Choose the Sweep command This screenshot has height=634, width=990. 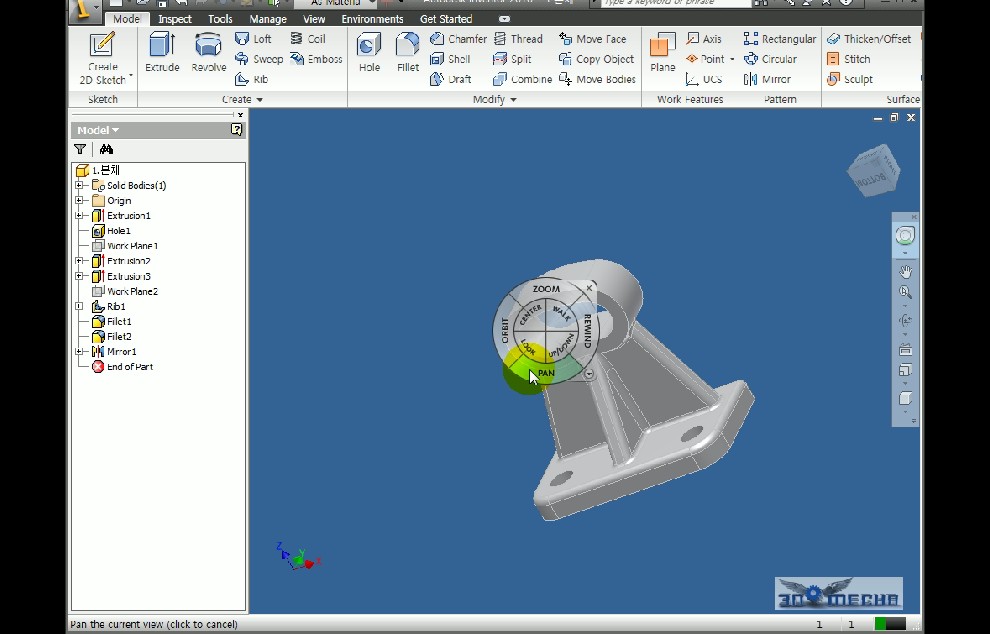tap(259, 59)
